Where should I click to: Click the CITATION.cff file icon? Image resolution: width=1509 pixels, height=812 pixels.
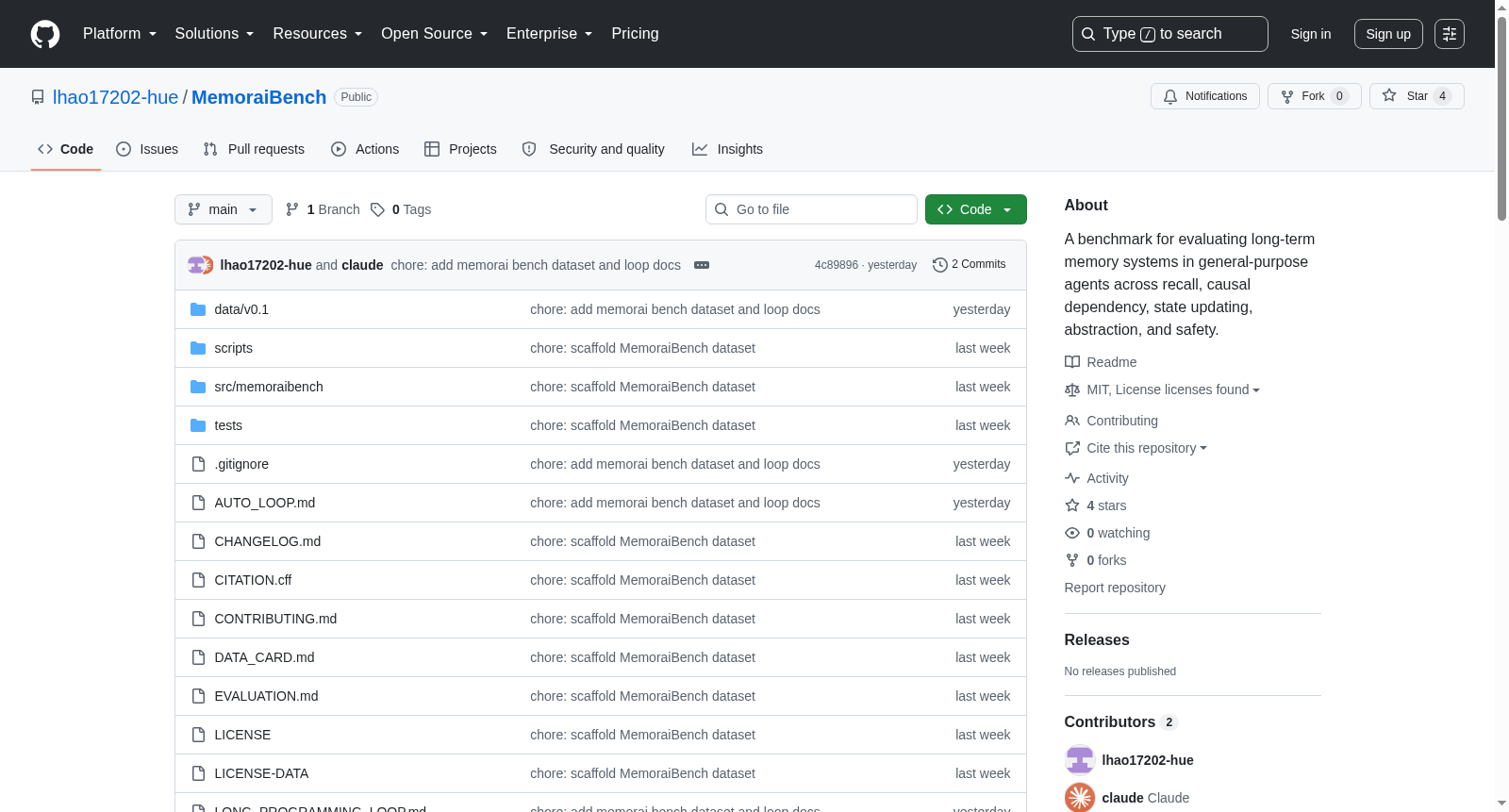pyautogui.click(x=198, y=580)
